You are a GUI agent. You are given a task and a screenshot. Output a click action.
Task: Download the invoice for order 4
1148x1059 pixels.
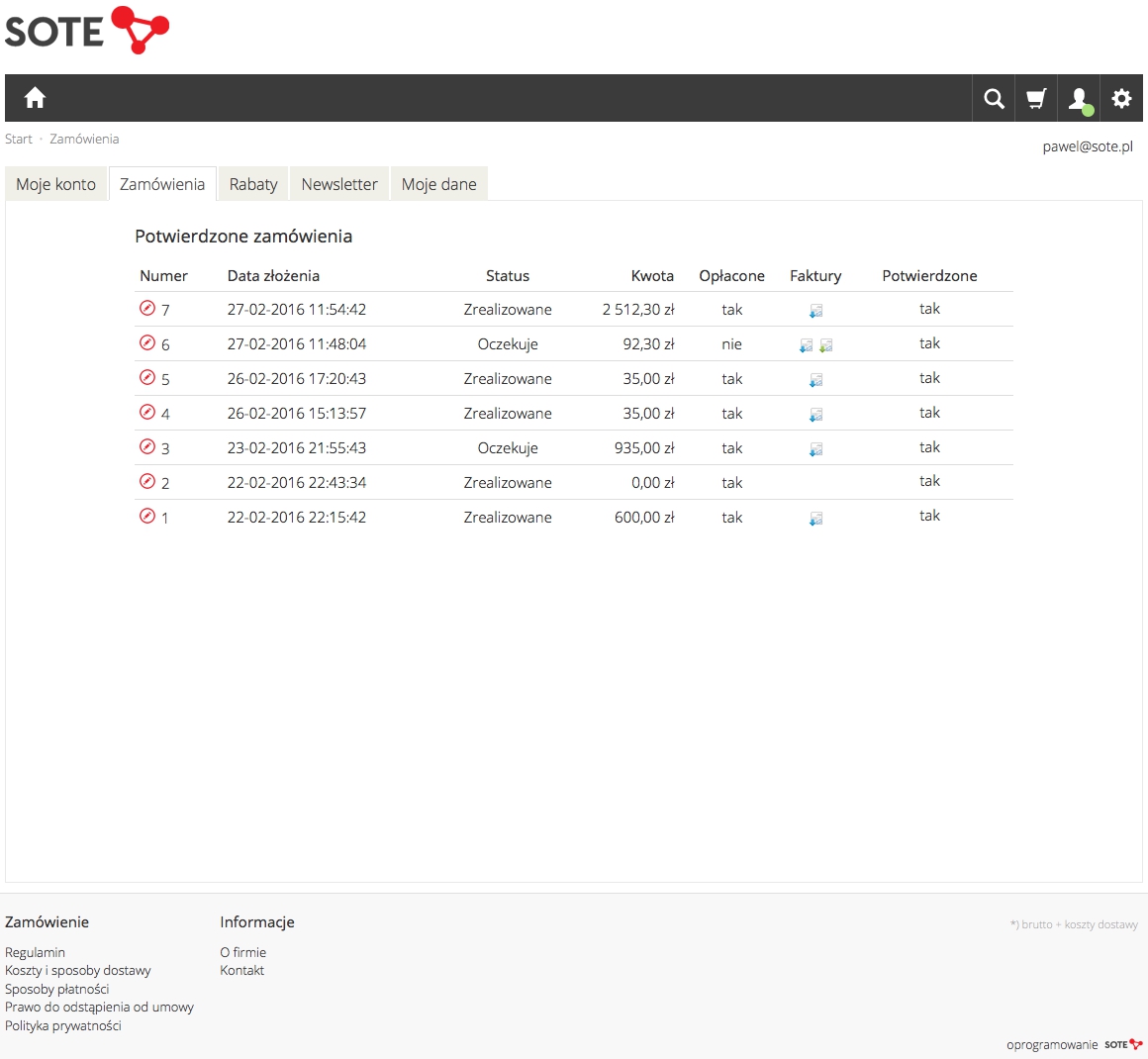tap(815, 416)
